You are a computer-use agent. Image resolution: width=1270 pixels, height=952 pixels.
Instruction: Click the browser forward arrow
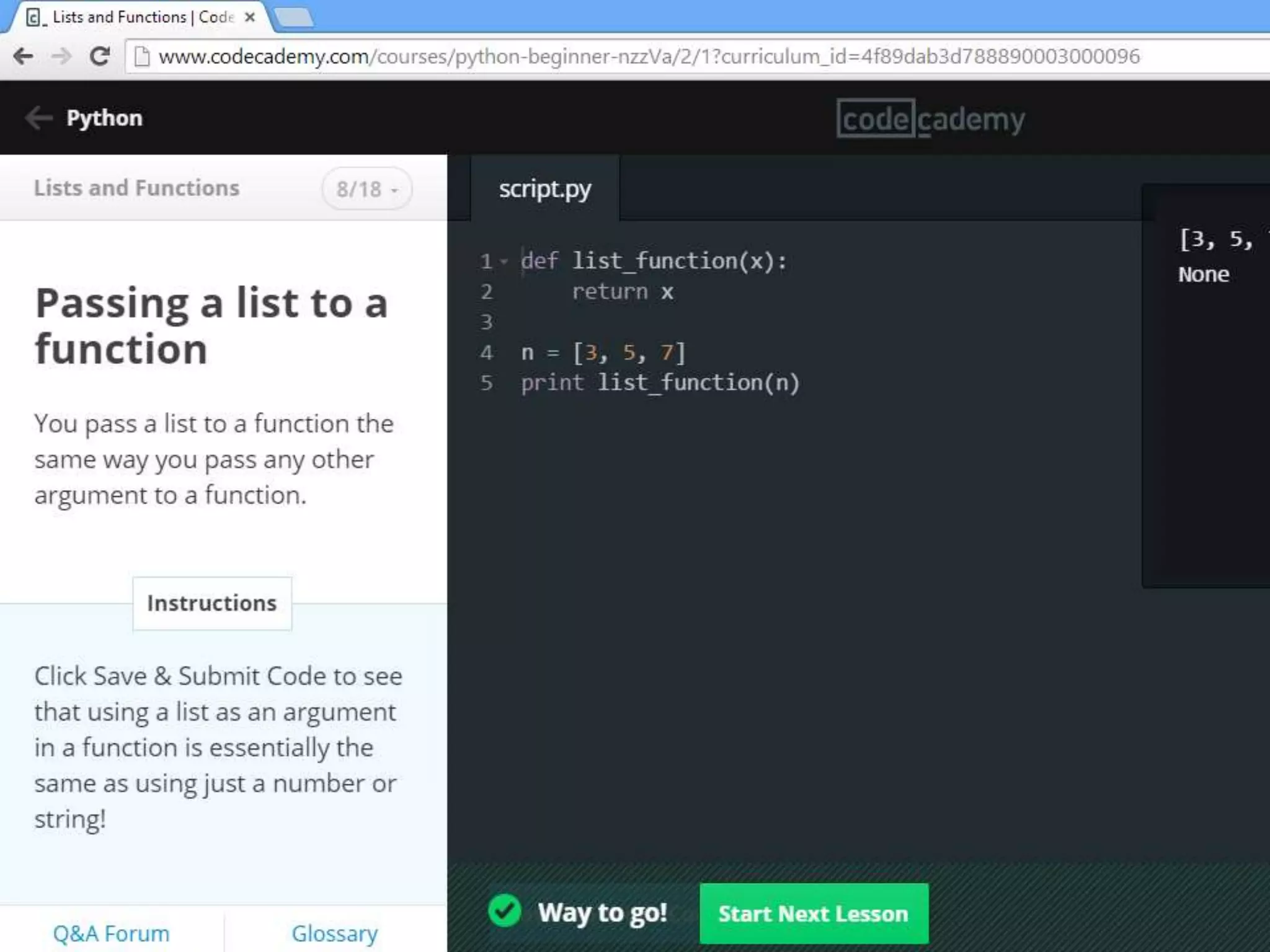pyautogui.click(x=61, y=56)
